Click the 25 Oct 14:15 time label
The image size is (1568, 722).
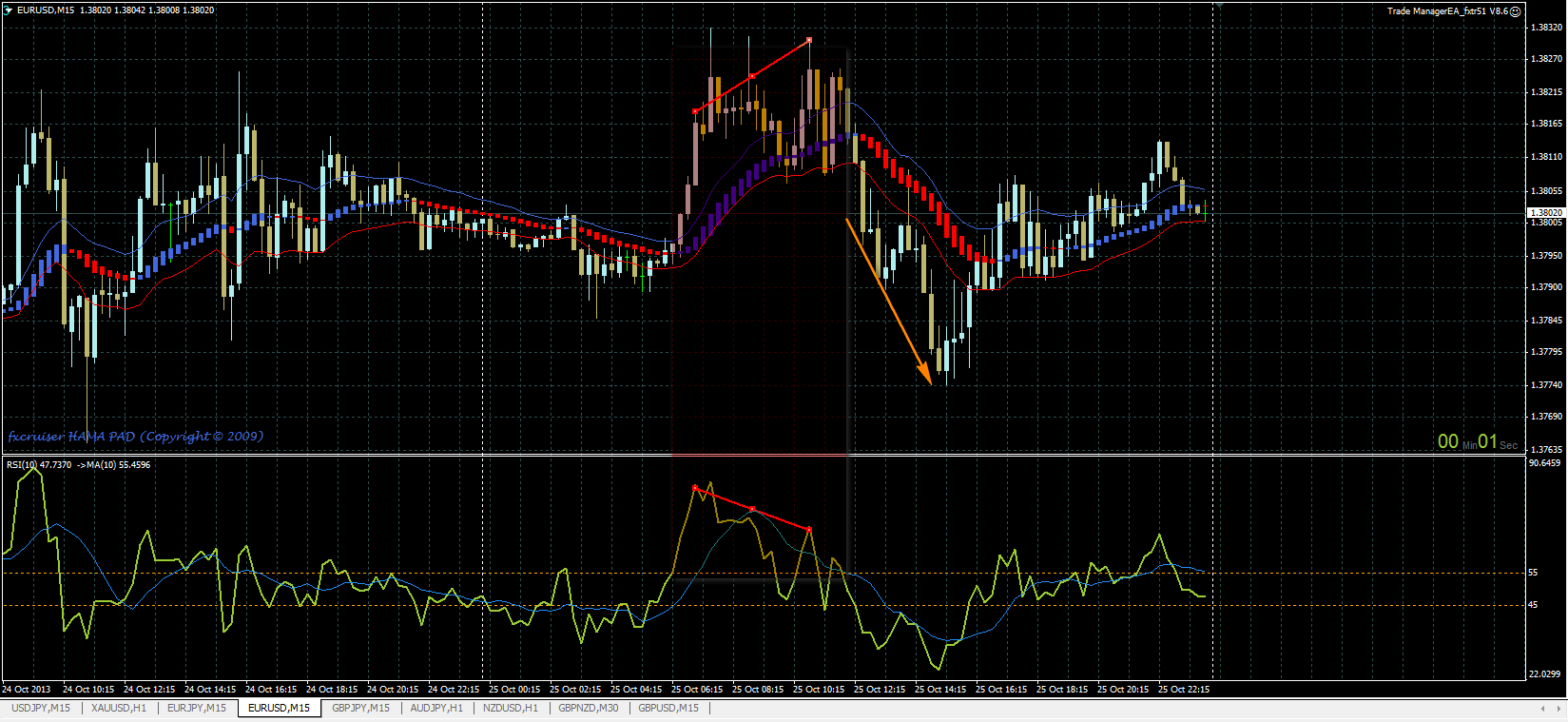[x=940, y=690]
